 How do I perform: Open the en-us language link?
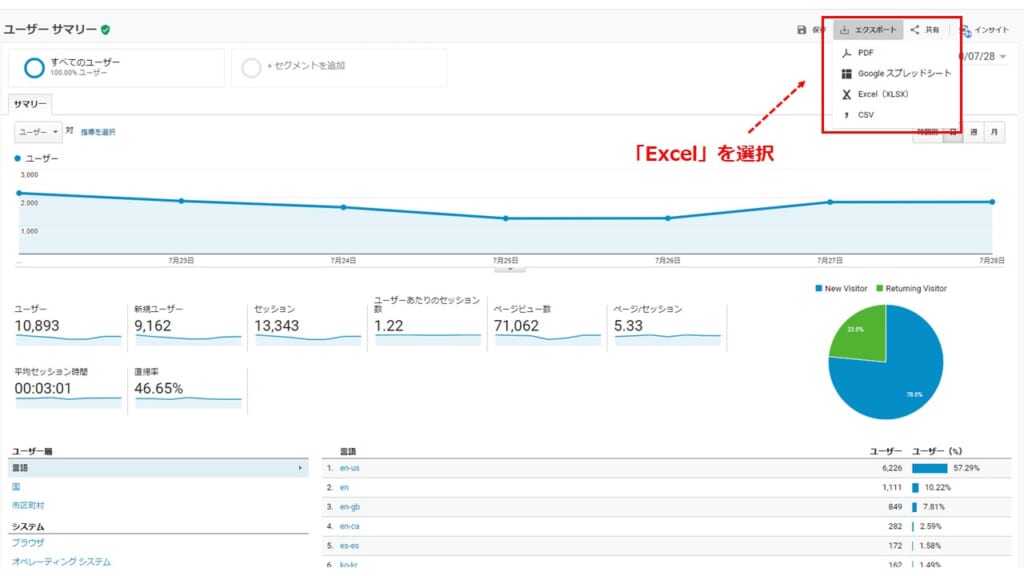(349, 468)
